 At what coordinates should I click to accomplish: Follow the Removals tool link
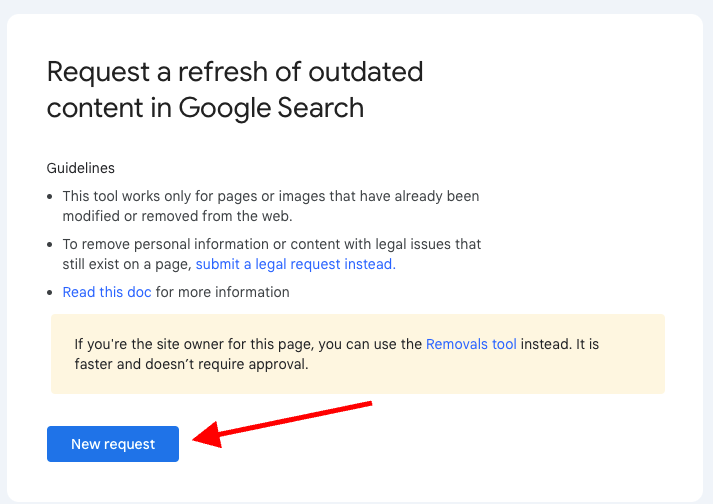click(x=471, y=344)
